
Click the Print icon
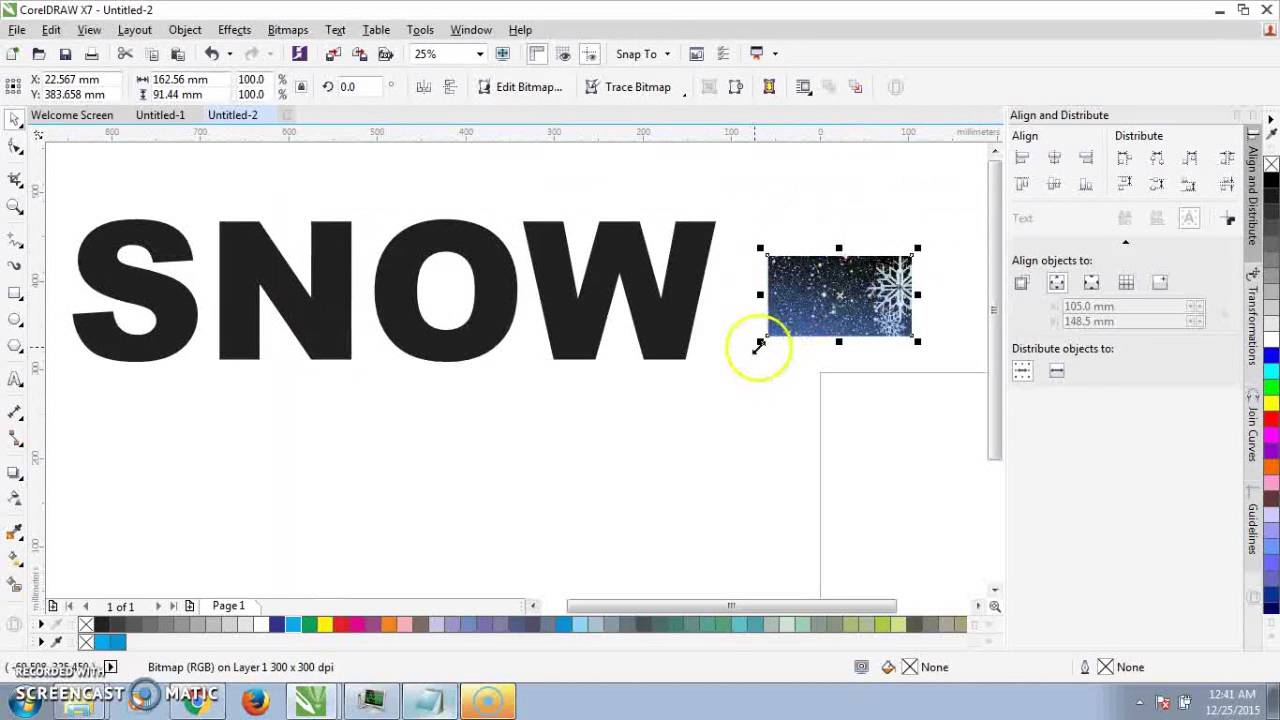(91, 54)
